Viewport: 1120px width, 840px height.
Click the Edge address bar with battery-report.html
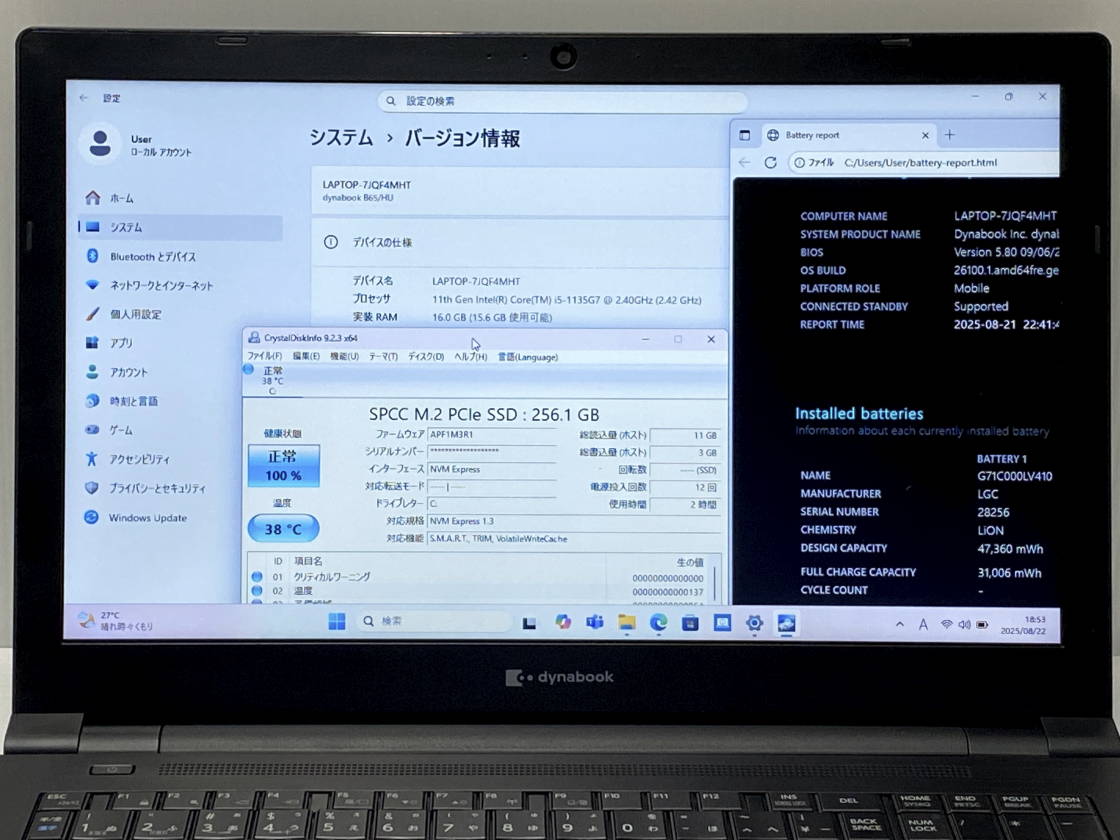[x=924, y=163]
